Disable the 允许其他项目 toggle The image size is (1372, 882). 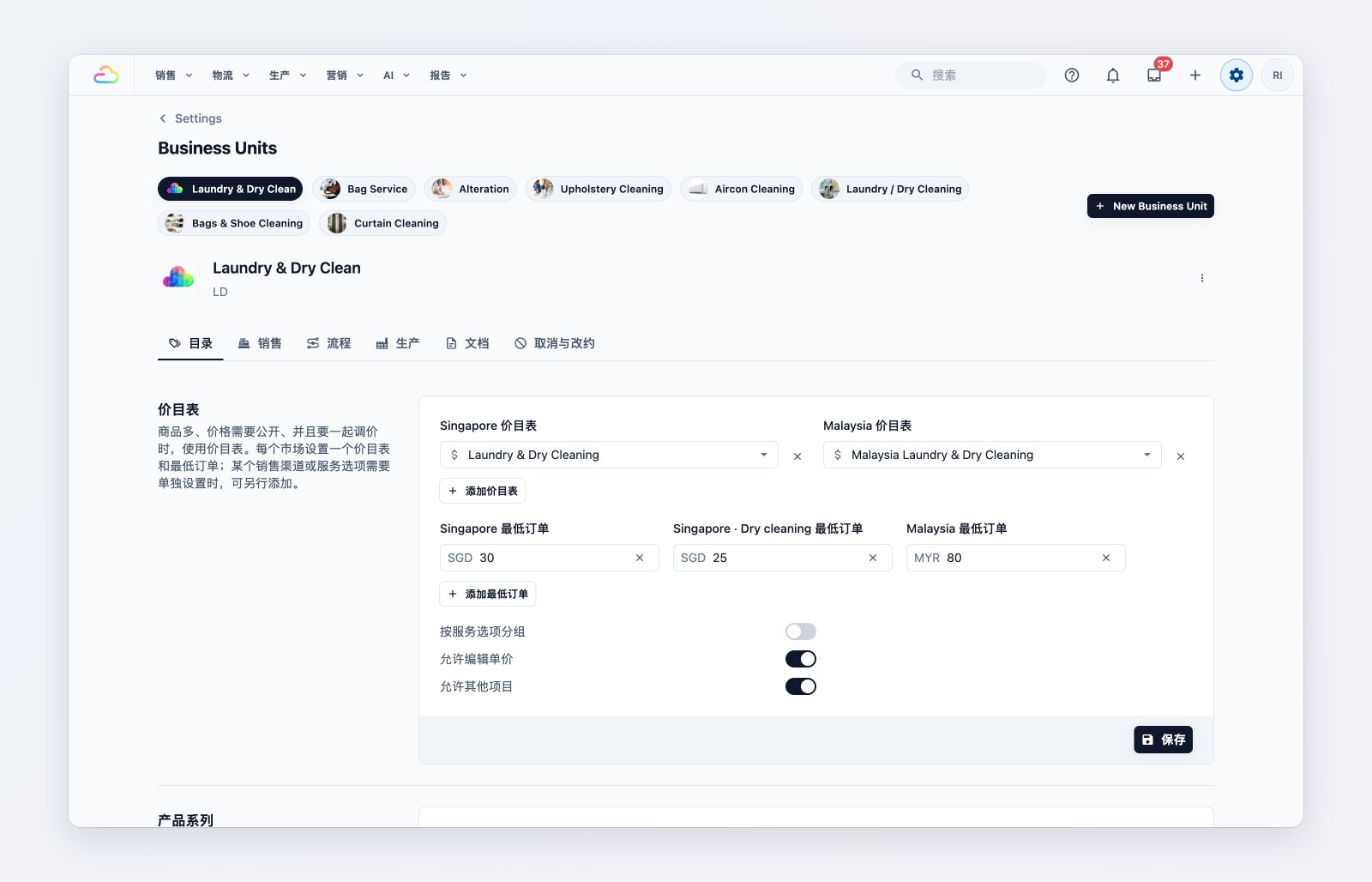801,686
